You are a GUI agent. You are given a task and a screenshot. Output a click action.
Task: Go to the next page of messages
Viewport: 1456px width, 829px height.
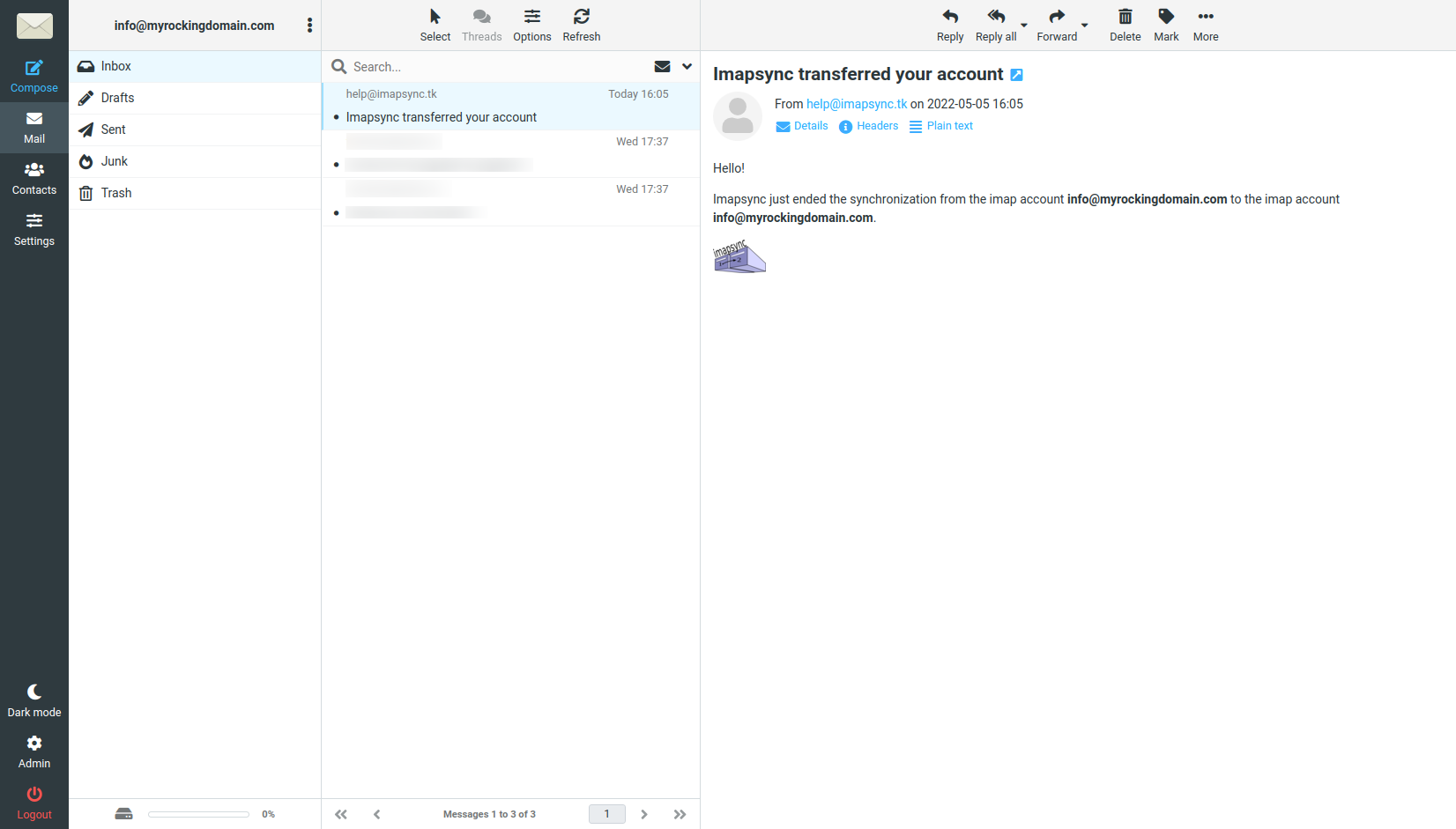click(x=644, y=814)
